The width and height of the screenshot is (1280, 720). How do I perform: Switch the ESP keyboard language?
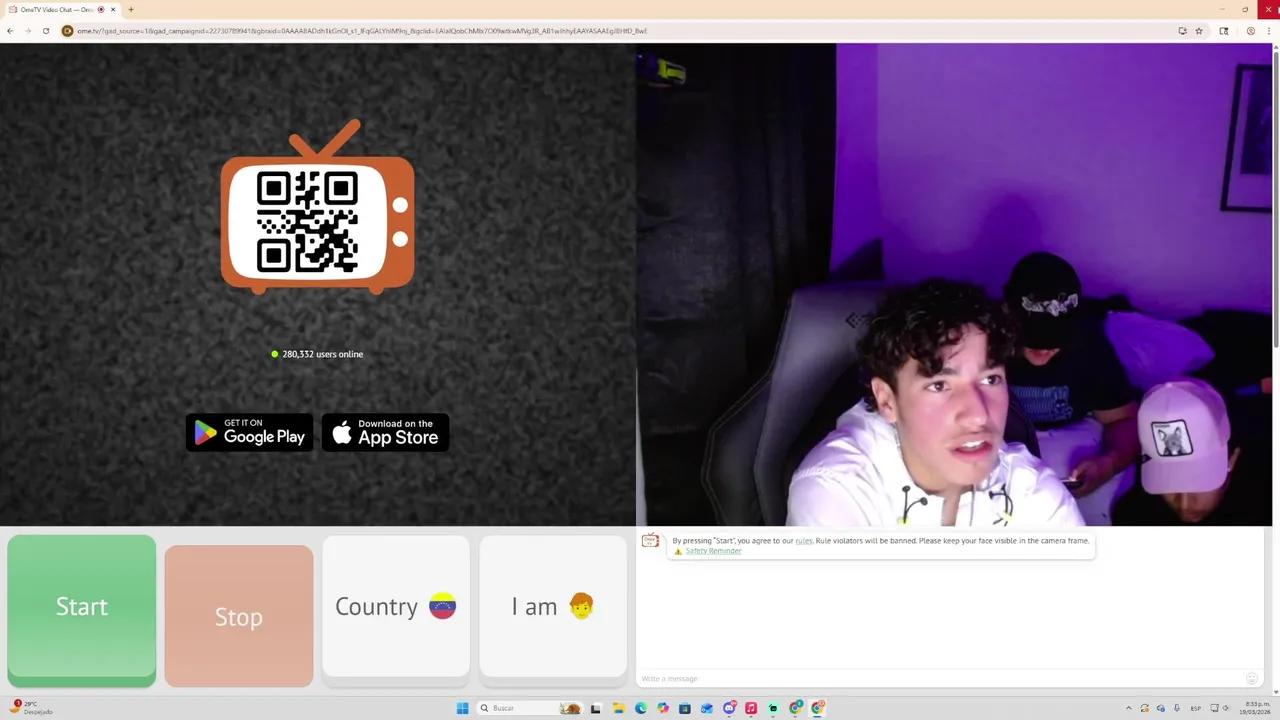(1196, 708)
